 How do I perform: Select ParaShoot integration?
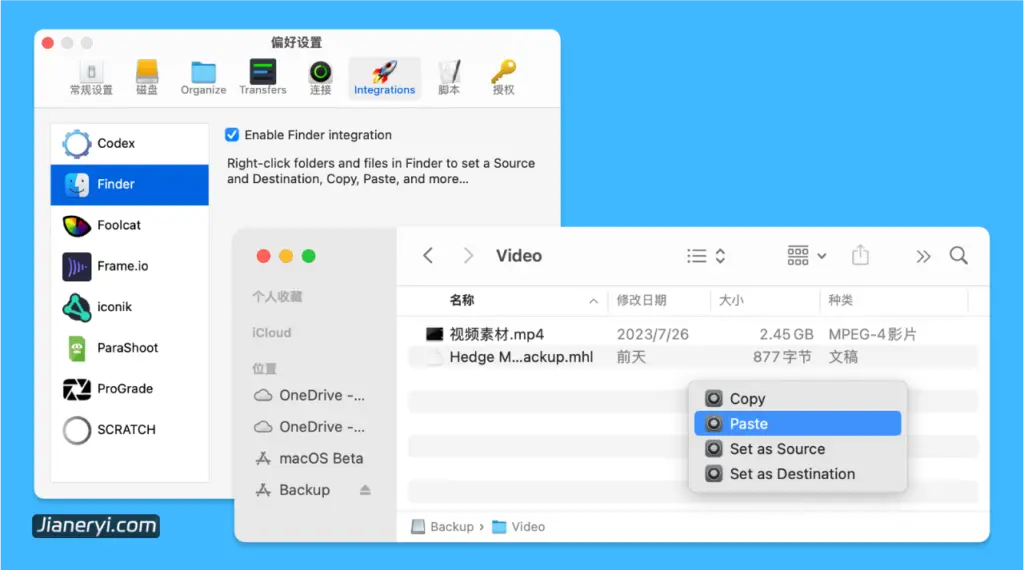tap(129, 348)
